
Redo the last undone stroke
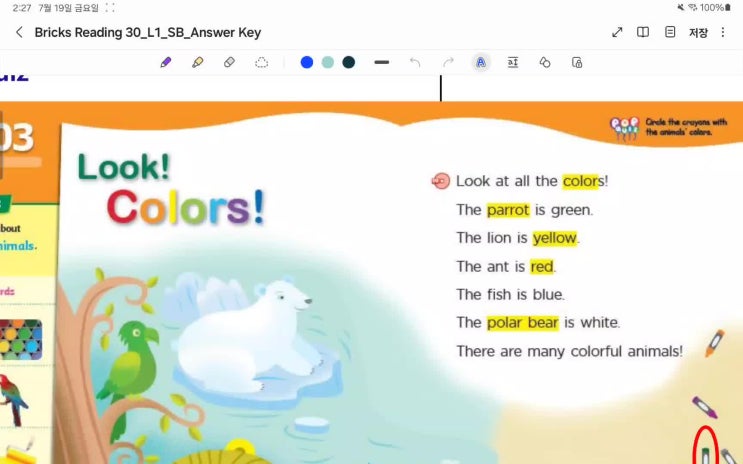coord(448,62)
